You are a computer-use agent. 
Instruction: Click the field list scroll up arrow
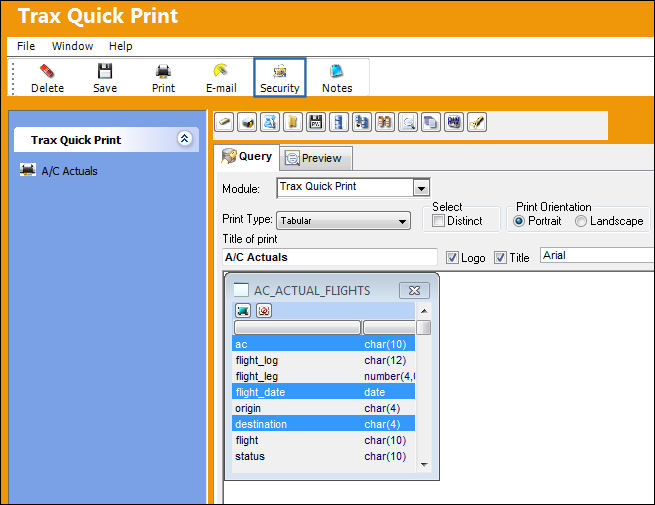pyautogui.click(x=424, y=311)
